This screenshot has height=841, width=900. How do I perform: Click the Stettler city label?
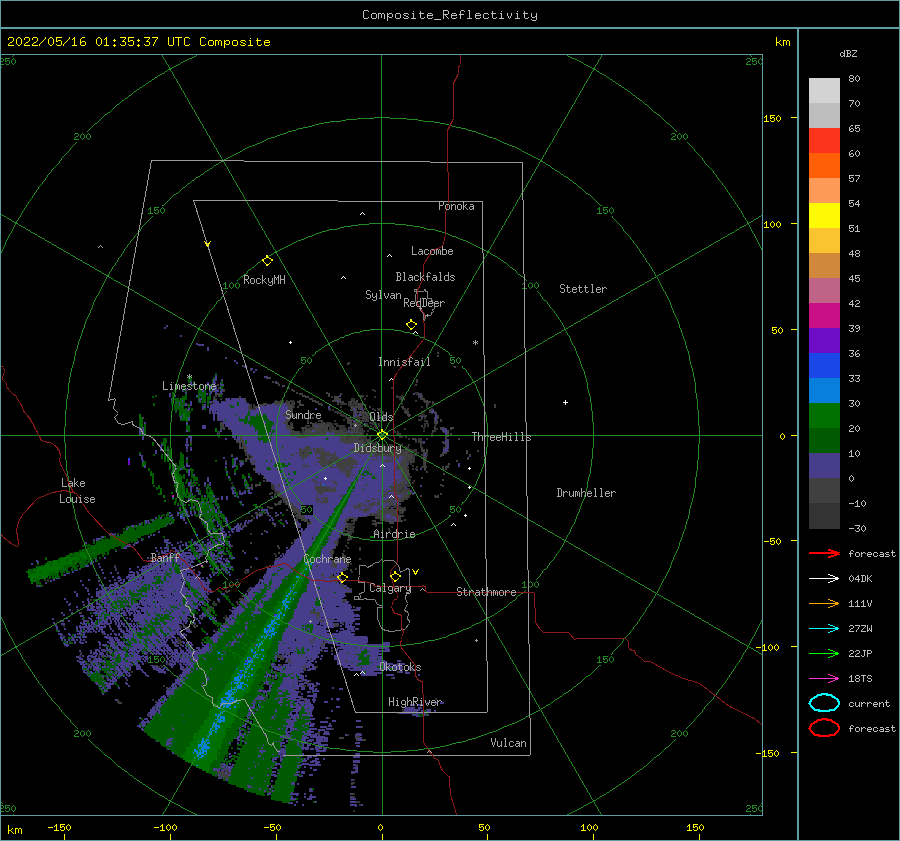(583, 289)
